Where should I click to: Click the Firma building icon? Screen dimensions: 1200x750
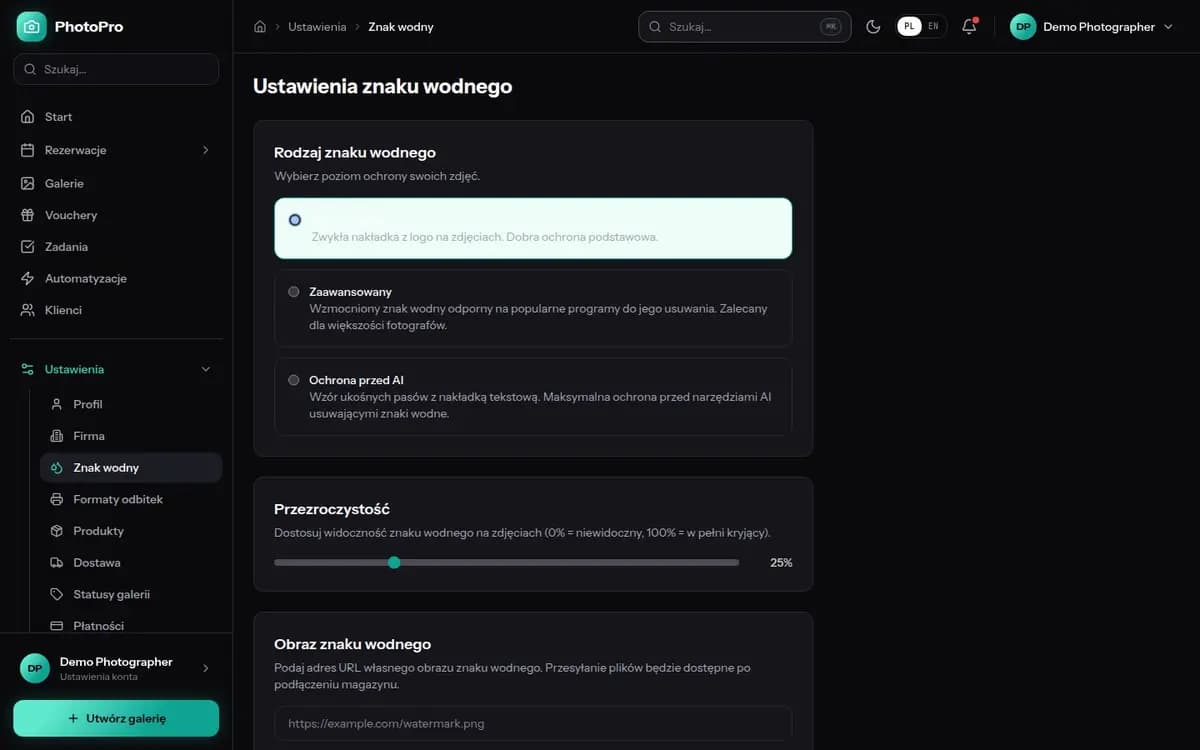pos(56,436)
